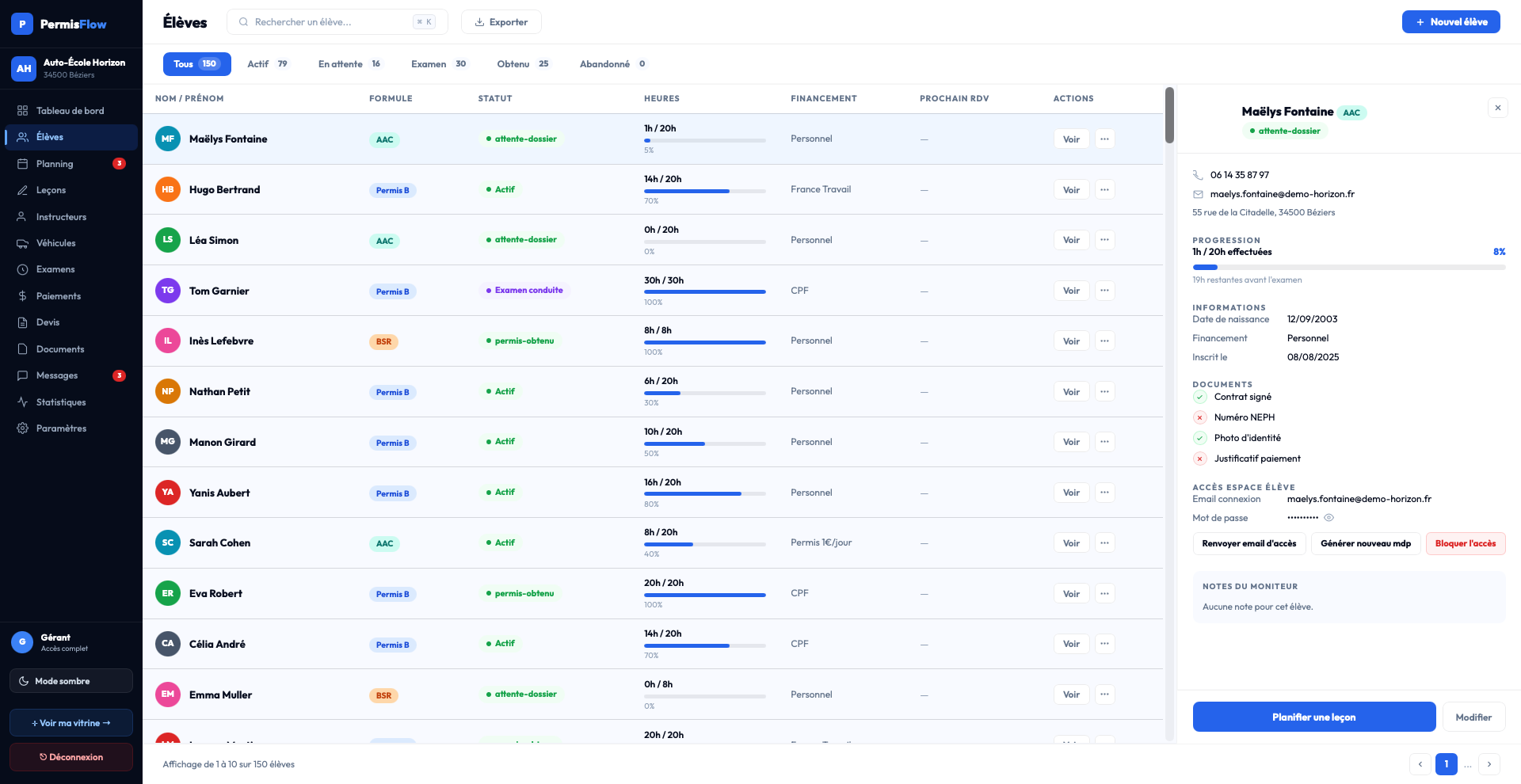Switch to Actif 79 tab
Viewport: 1521px width, 784px height.
click(x=268, y=64)
